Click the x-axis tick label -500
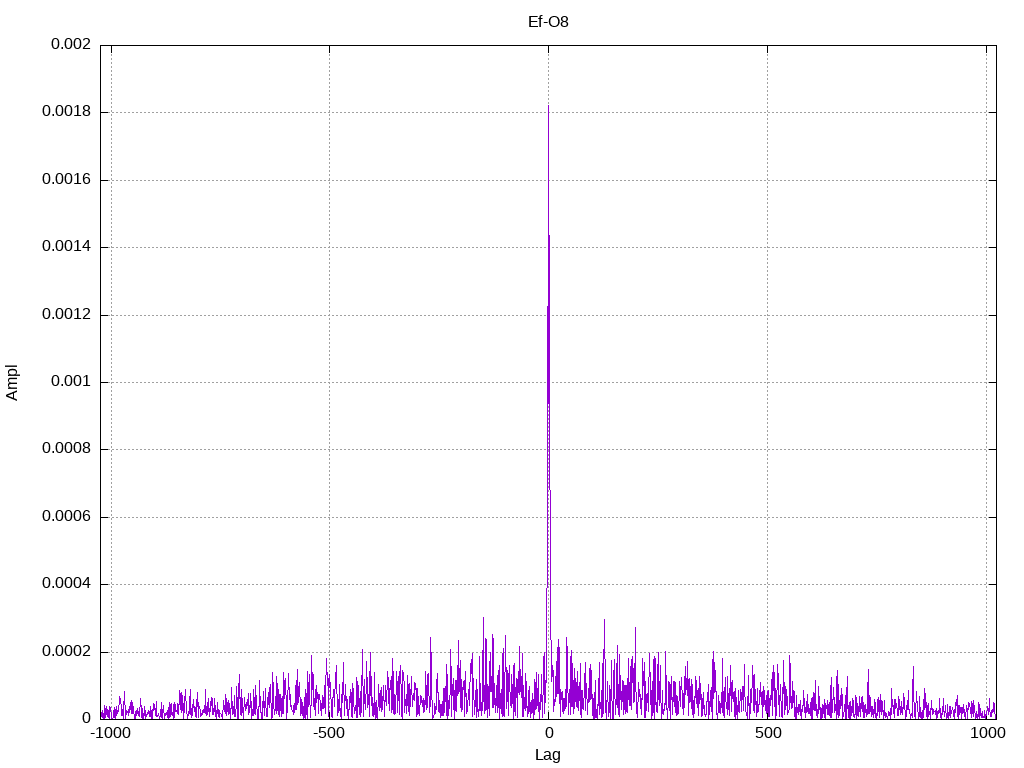This screenshot has height=768, width=1024. coord(328,733)
